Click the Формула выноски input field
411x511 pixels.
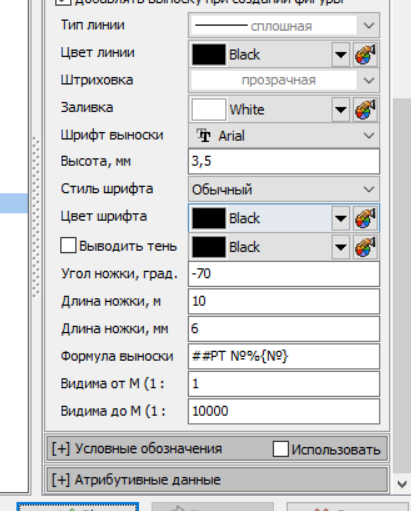(x=284, y=356)
